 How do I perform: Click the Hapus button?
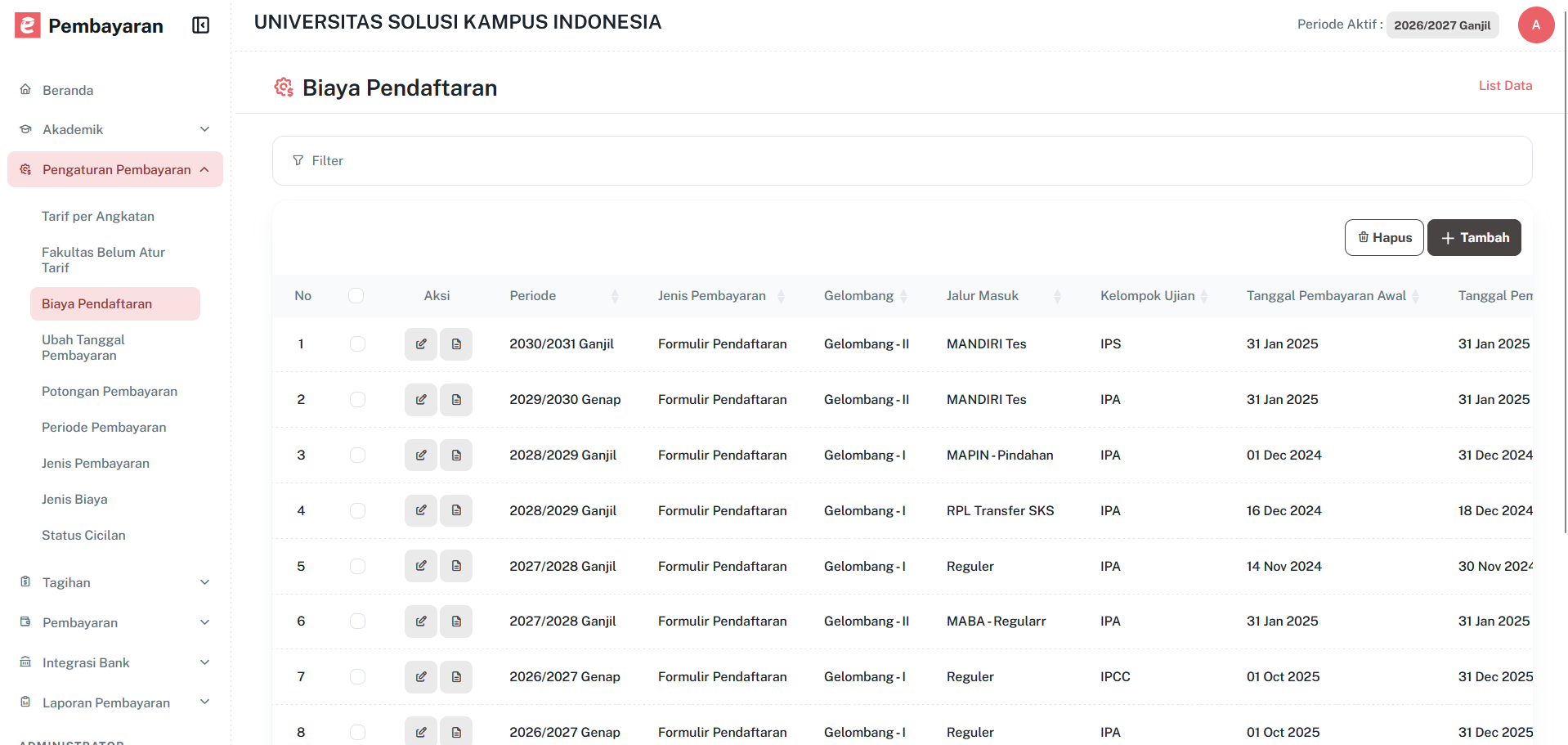[x=1384, y=237]
